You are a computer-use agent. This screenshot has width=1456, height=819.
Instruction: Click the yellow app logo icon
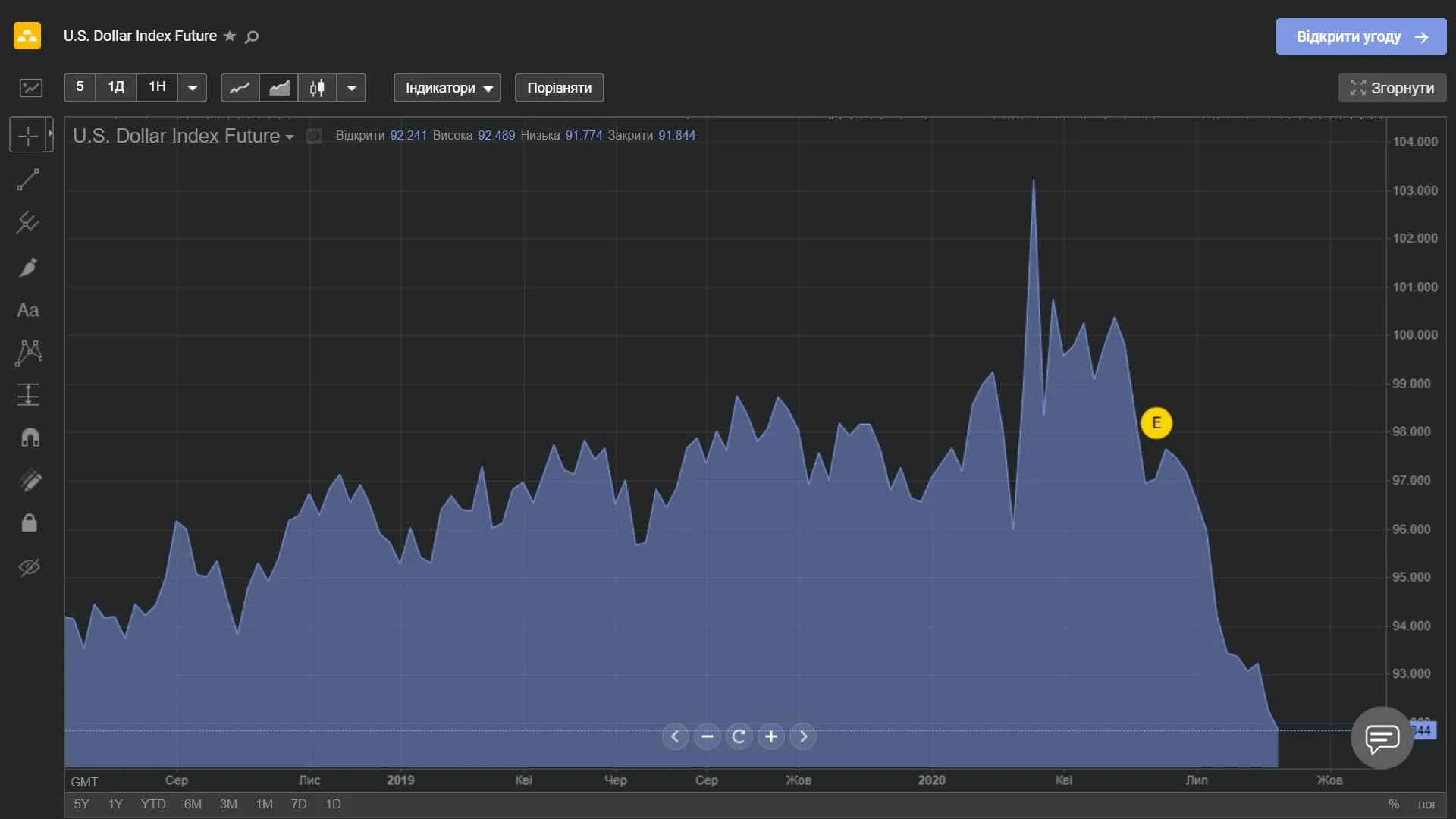coord(27,36)
